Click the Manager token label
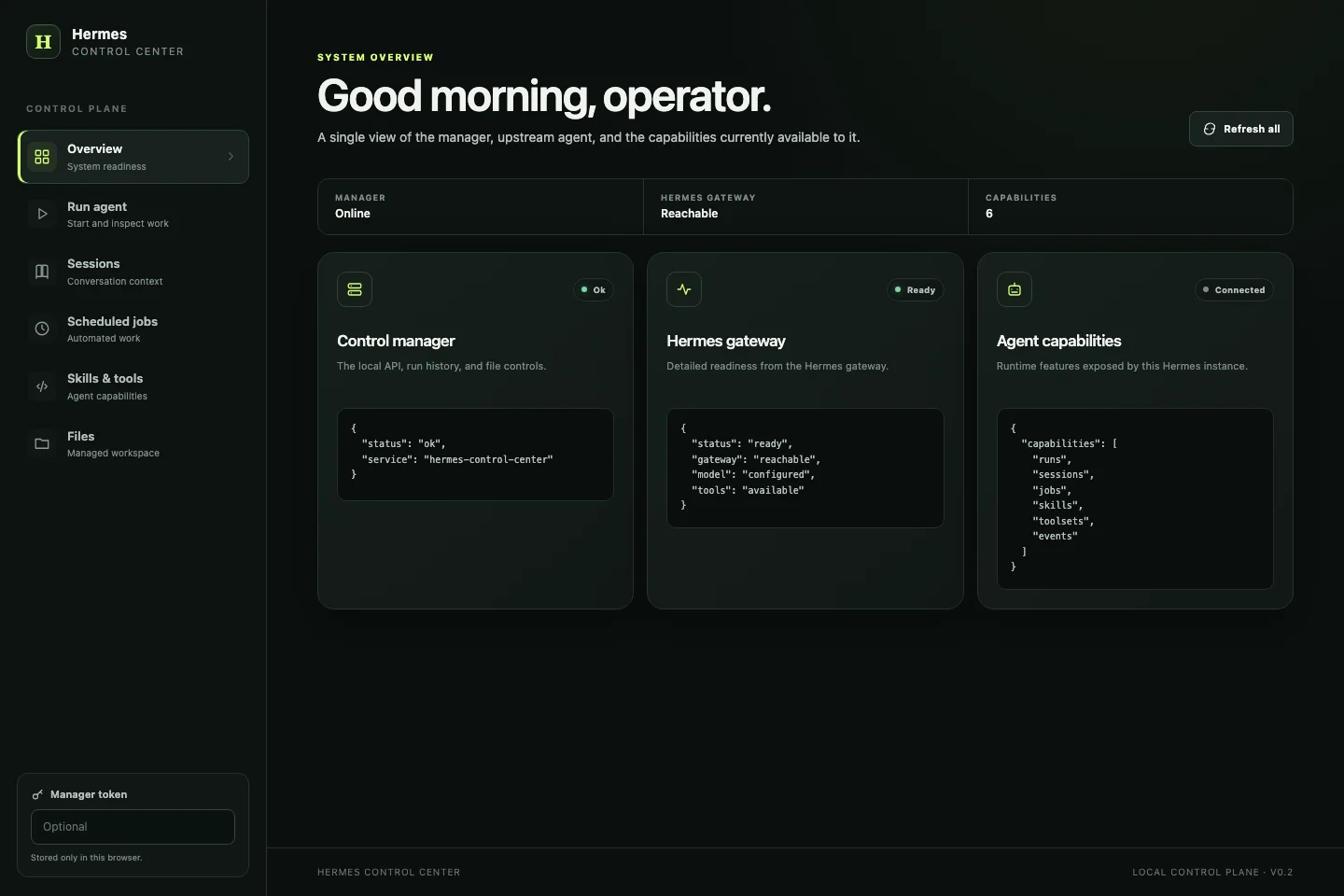This screenshot has width=1344, height=896. pos(89,794)
